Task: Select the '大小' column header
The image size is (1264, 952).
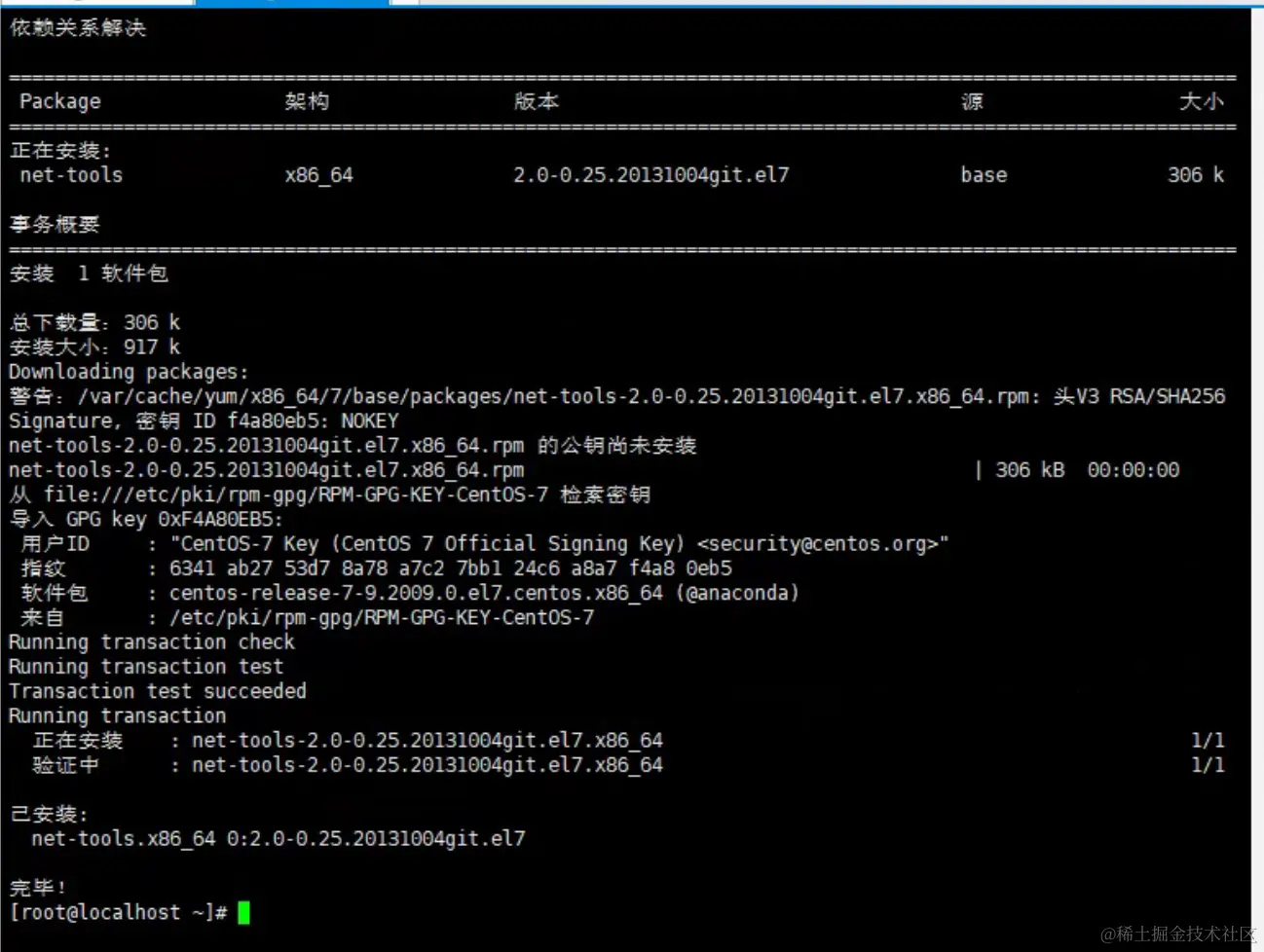Action: pos(1202,101)
